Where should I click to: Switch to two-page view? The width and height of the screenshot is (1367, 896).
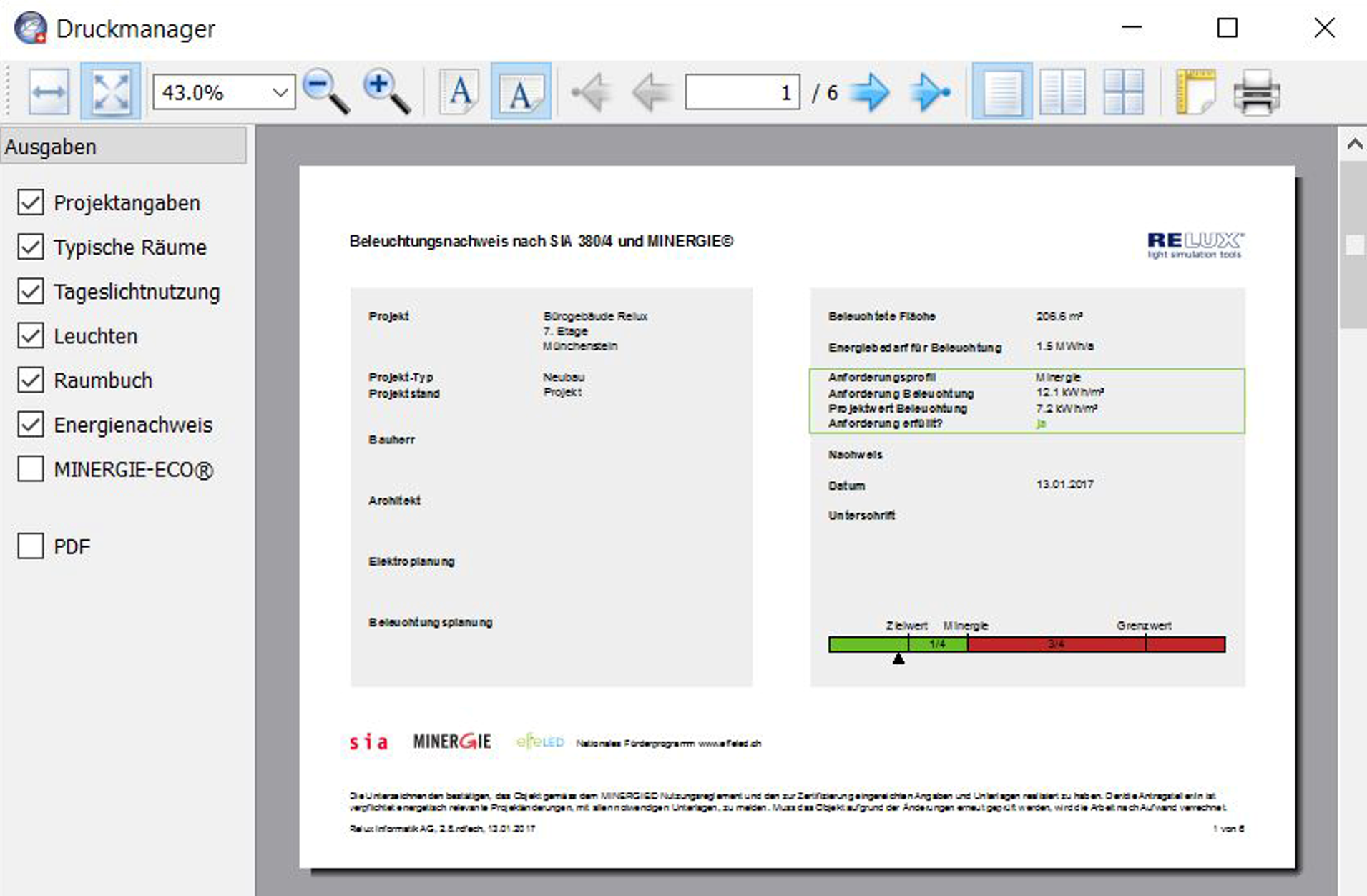1062,92
